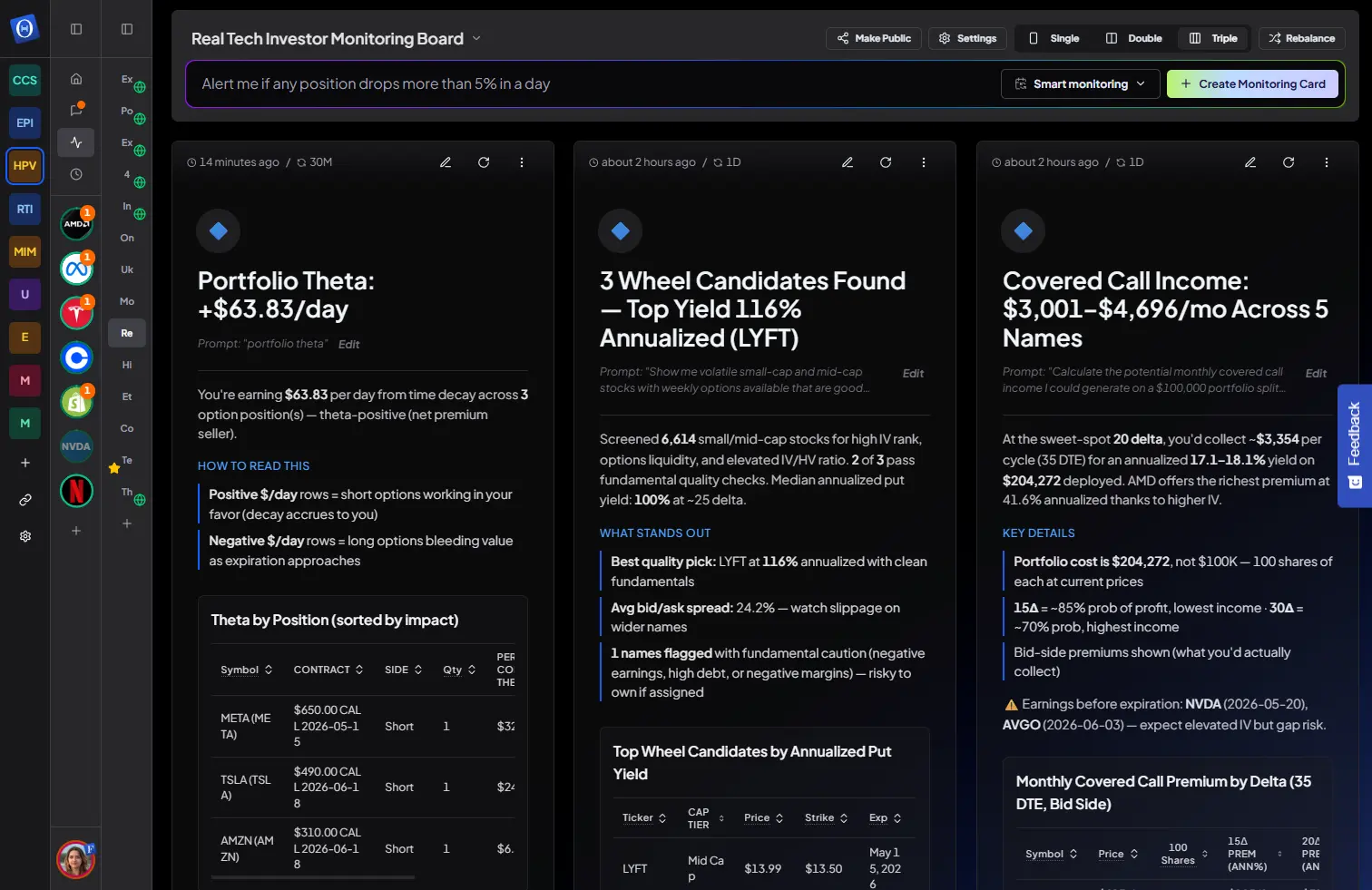Screen dimensions: 1372x890
Task: Open the Smart monitoring dropdown
Action: pyautogui.click(x=1081, y=83)
